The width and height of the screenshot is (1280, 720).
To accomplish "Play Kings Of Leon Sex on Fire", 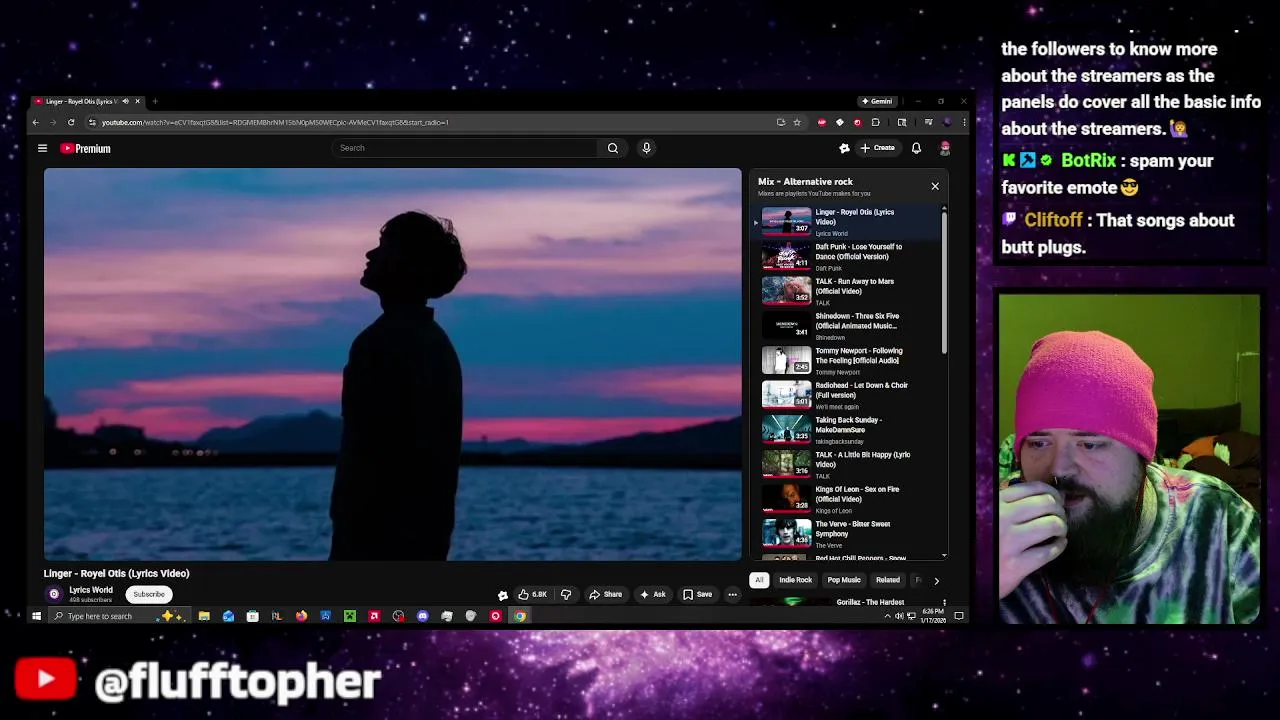I will point(848,499).
